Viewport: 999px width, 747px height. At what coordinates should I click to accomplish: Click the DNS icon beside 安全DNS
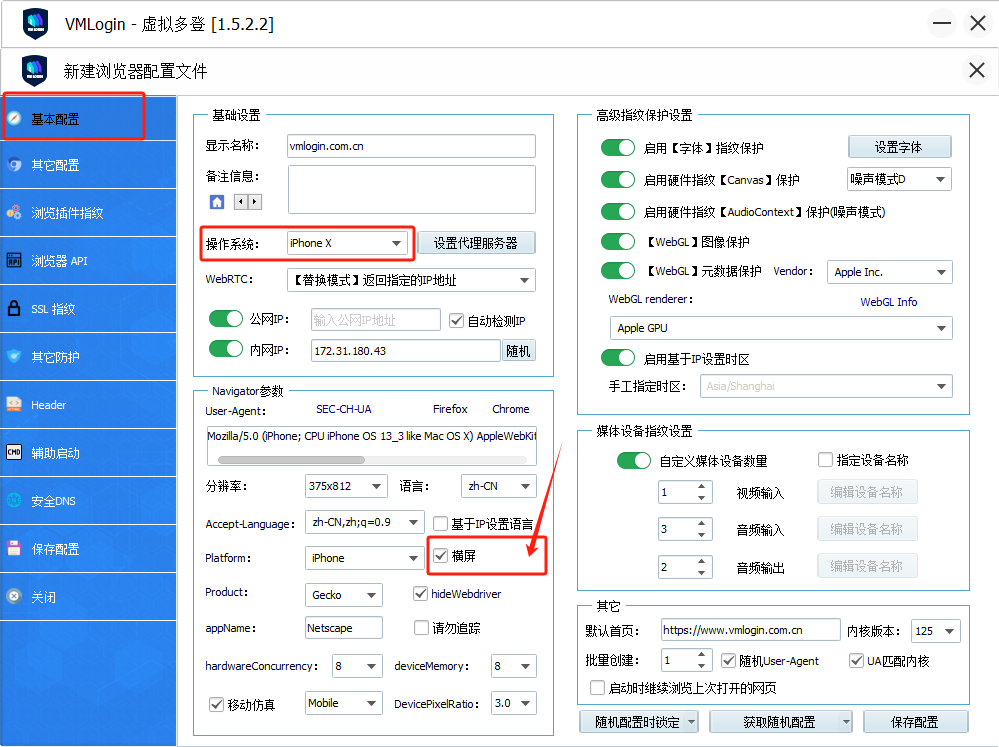(14, 500)
